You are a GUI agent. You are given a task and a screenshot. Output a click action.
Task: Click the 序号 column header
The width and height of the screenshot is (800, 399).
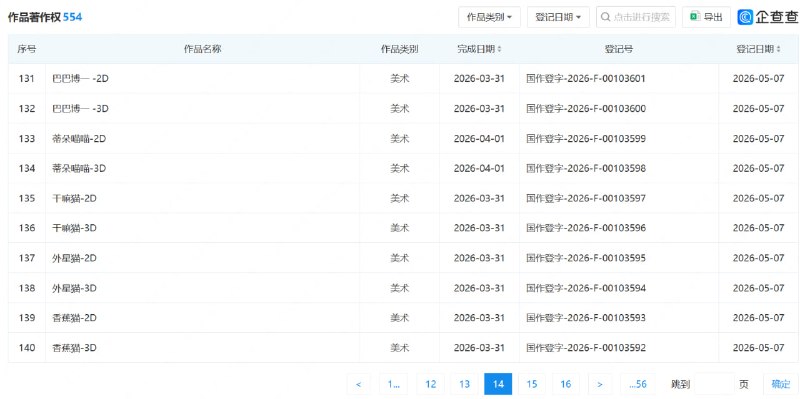27,49
